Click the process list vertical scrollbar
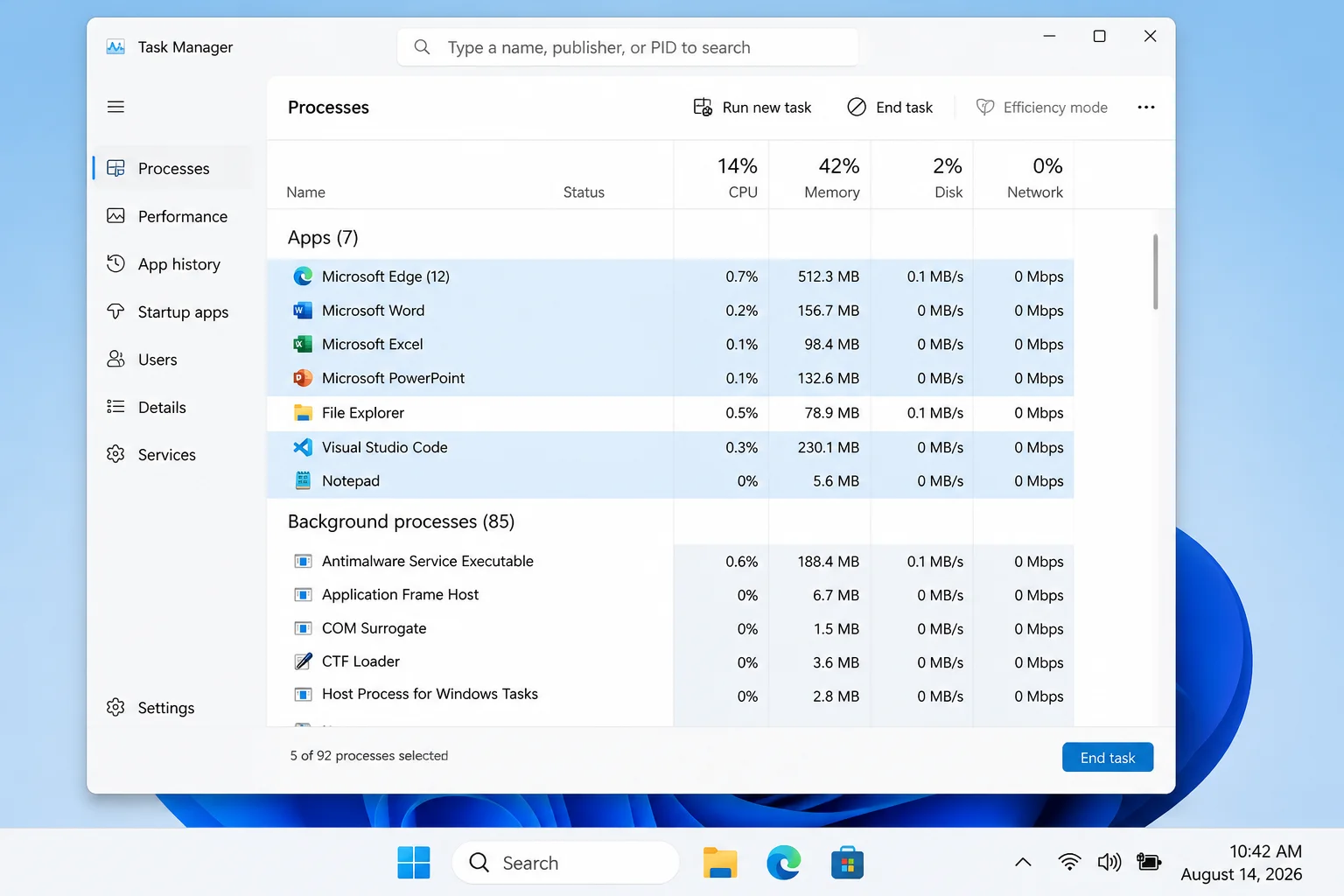Screen dimensions: 1344x896 point(1155,271)
